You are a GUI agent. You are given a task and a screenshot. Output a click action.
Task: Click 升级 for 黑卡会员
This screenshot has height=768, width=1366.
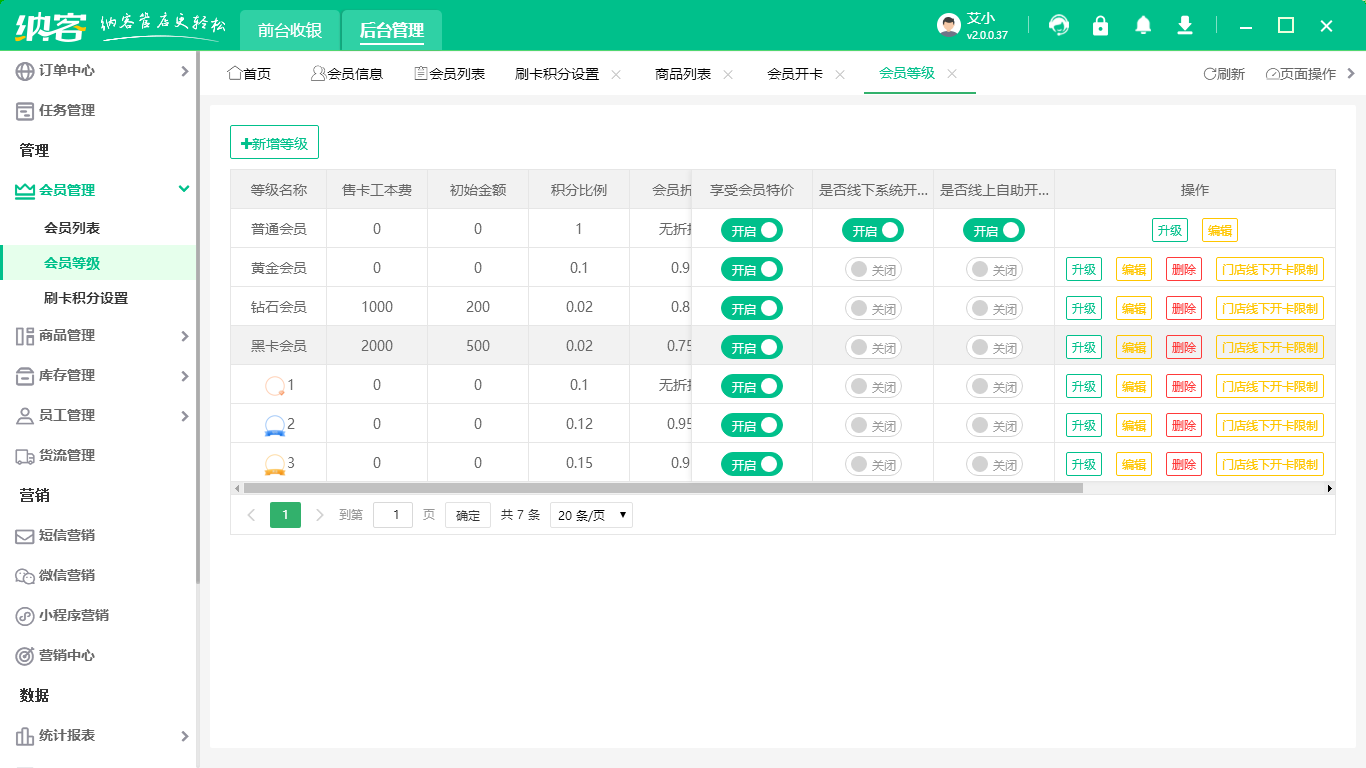[1083, 346]
